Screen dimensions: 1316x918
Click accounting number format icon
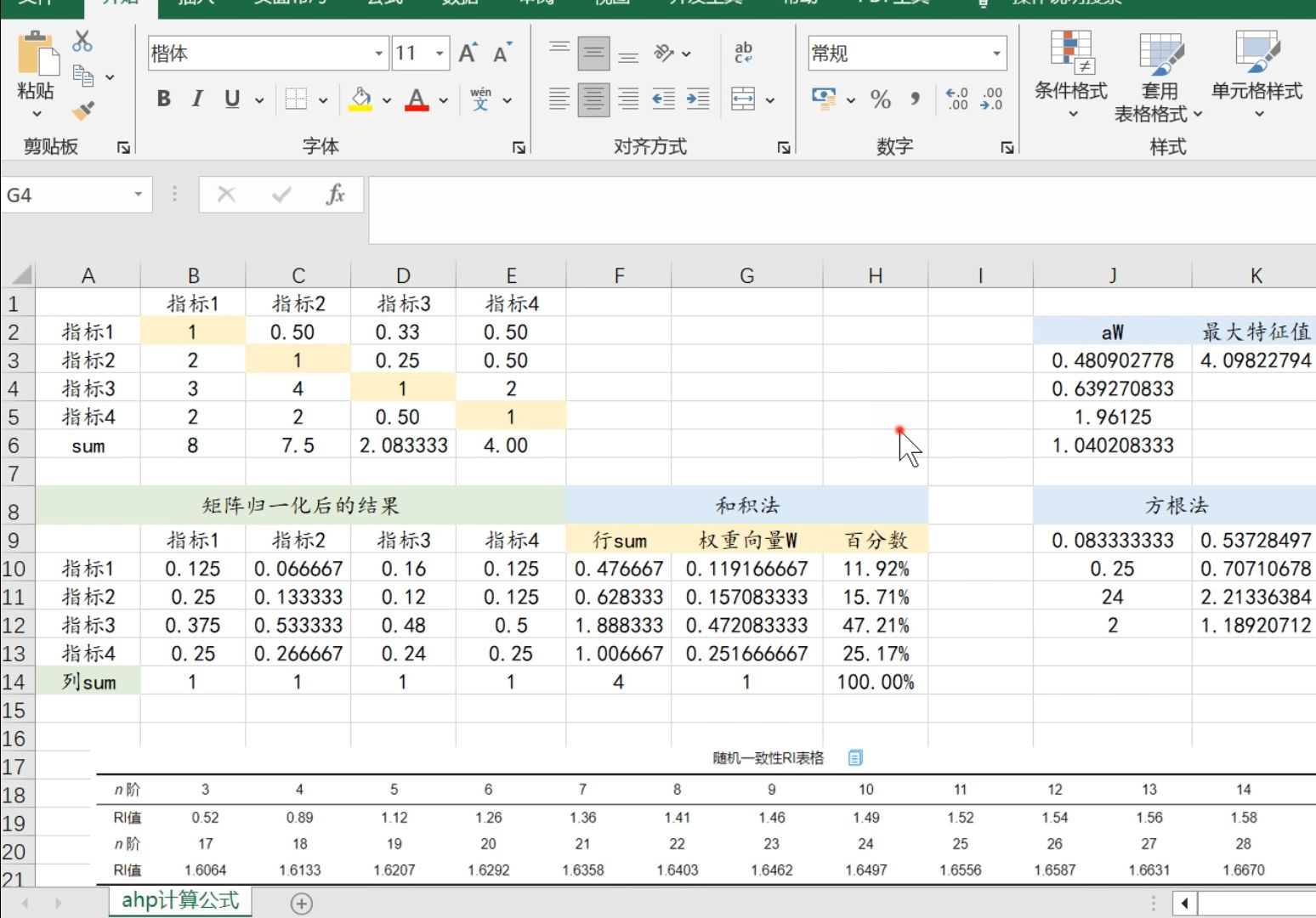tap(824, 99)
